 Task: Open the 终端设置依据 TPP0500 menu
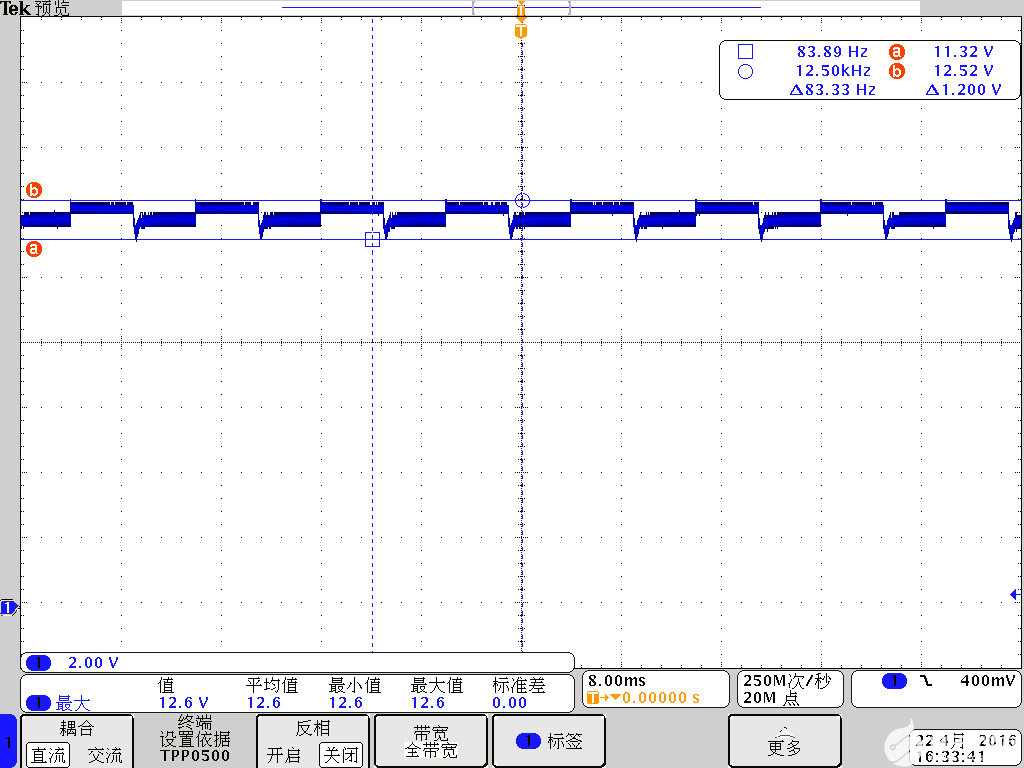[x=196, y=741]
